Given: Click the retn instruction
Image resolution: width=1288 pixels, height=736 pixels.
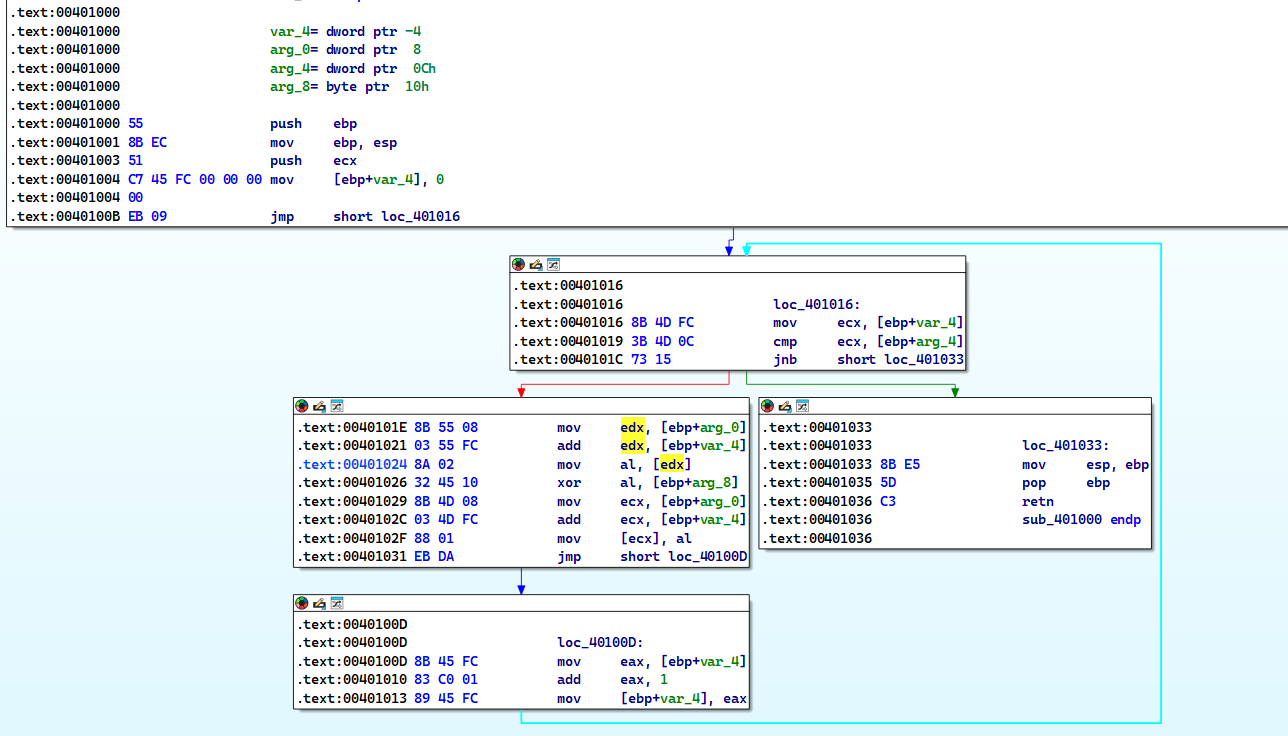Looking at the screenshot, I should tap(1037, 502).
